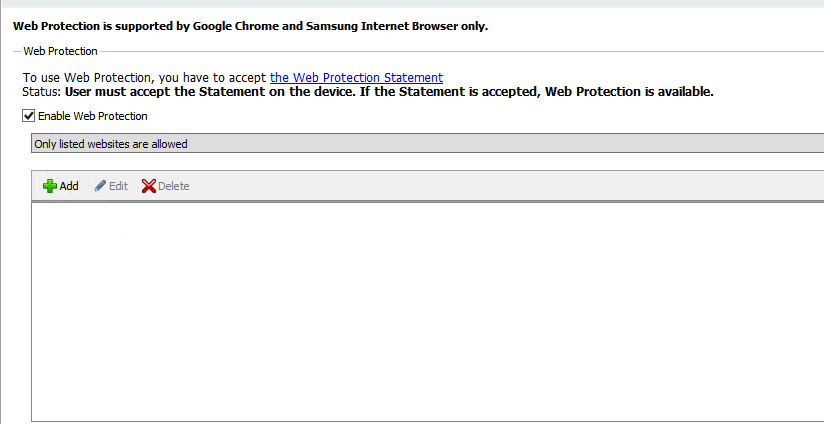Viewport: 828px width, 424px height.
Task: Toggle the Enable Web Protection checkbox
Action: (29, 116)
